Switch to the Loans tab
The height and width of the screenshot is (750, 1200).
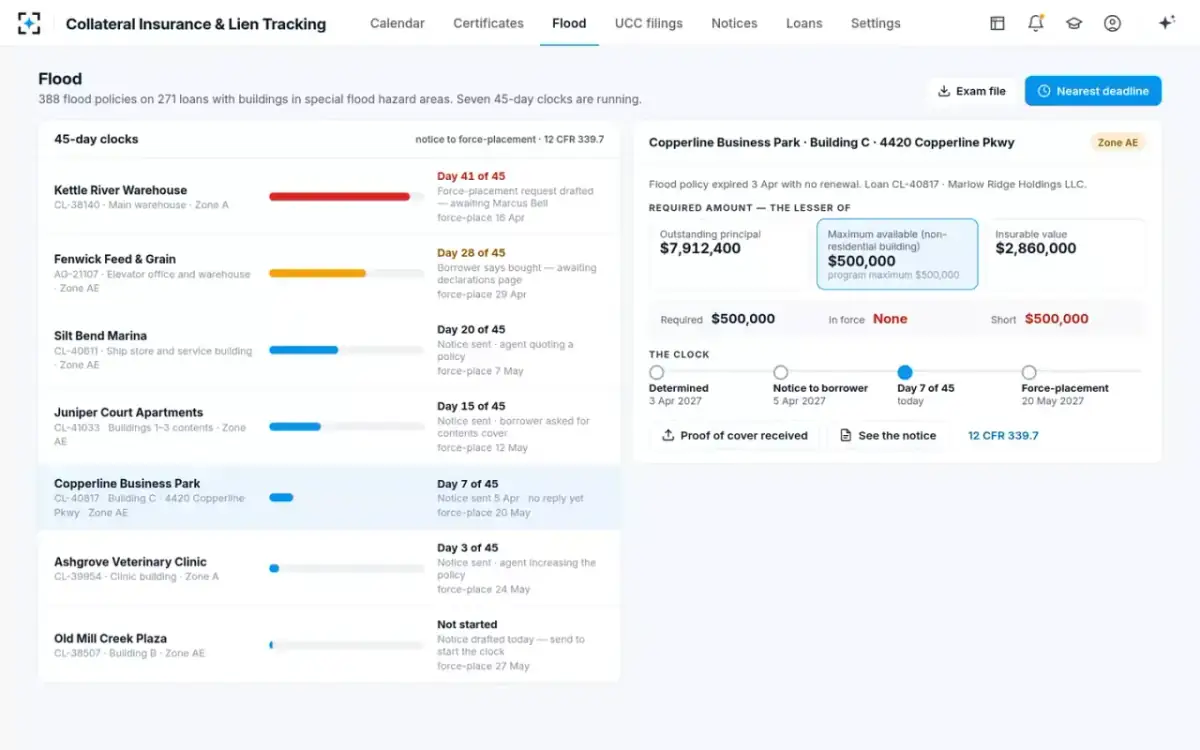pyautogui.click(x=804, y=23)
